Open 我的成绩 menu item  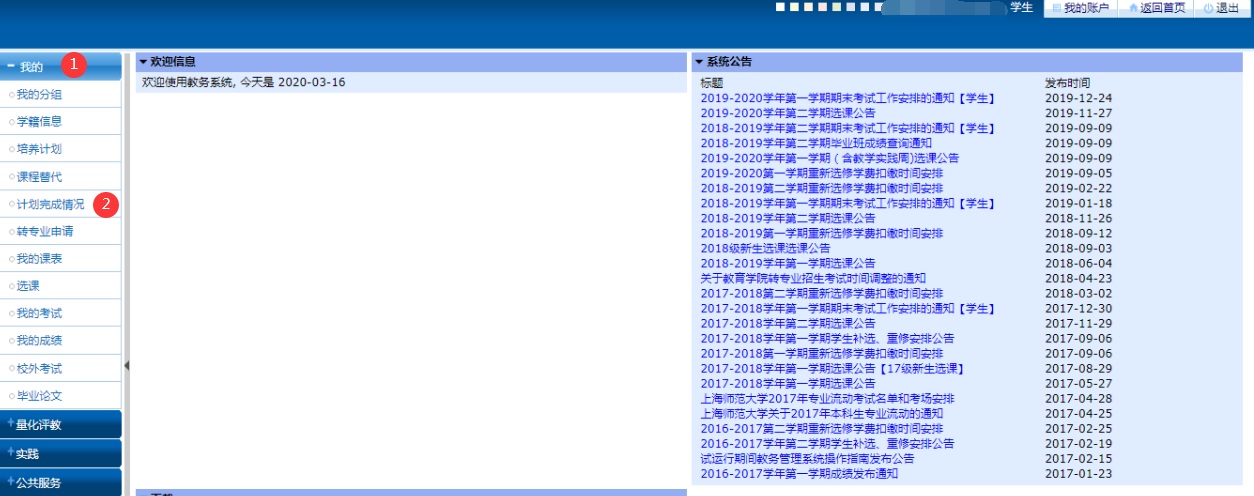click(x=39, y=341)
